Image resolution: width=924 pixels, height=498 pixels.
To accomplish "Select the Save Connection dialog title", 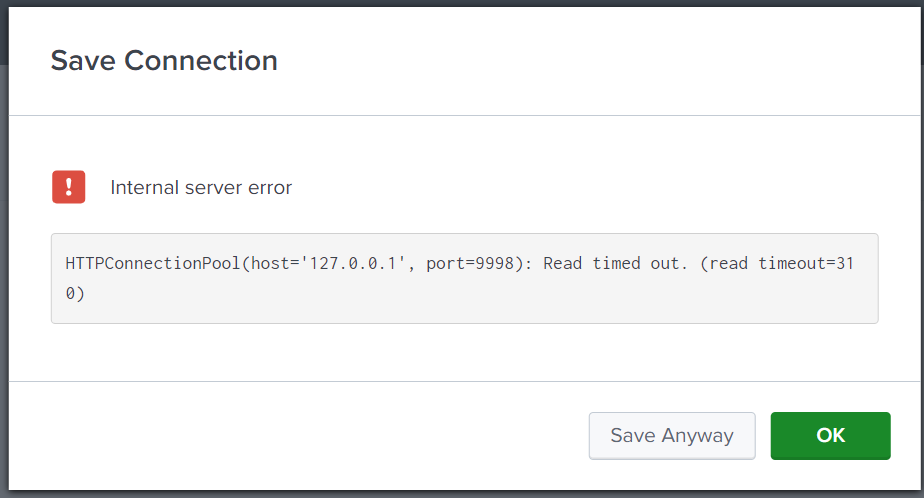I will [164, 61].
